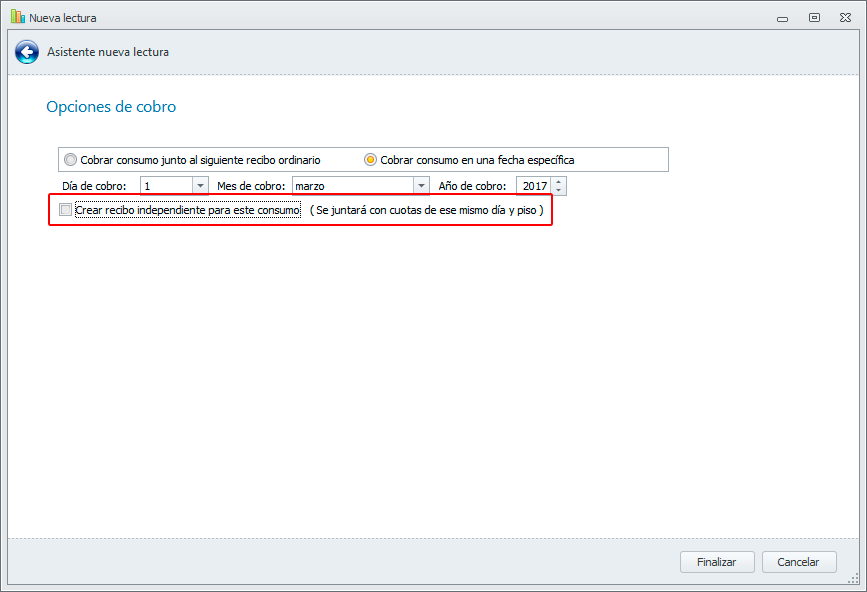
Task: Click the Año de cobro field showing 2017
Action: pyautogui.click(x=534, y=186)
